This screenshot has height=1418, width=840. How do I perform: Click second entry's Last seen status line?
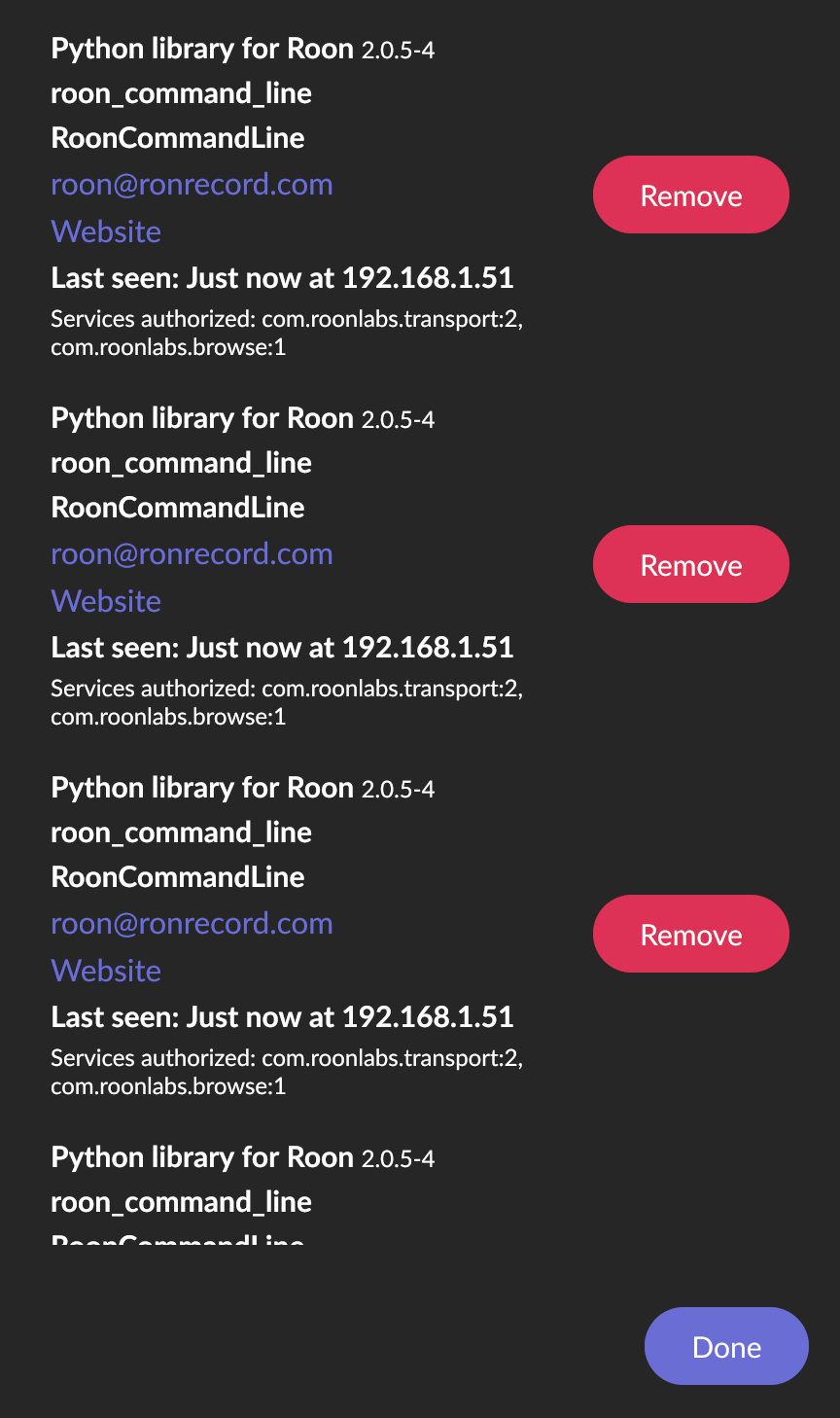click(282, 648)
